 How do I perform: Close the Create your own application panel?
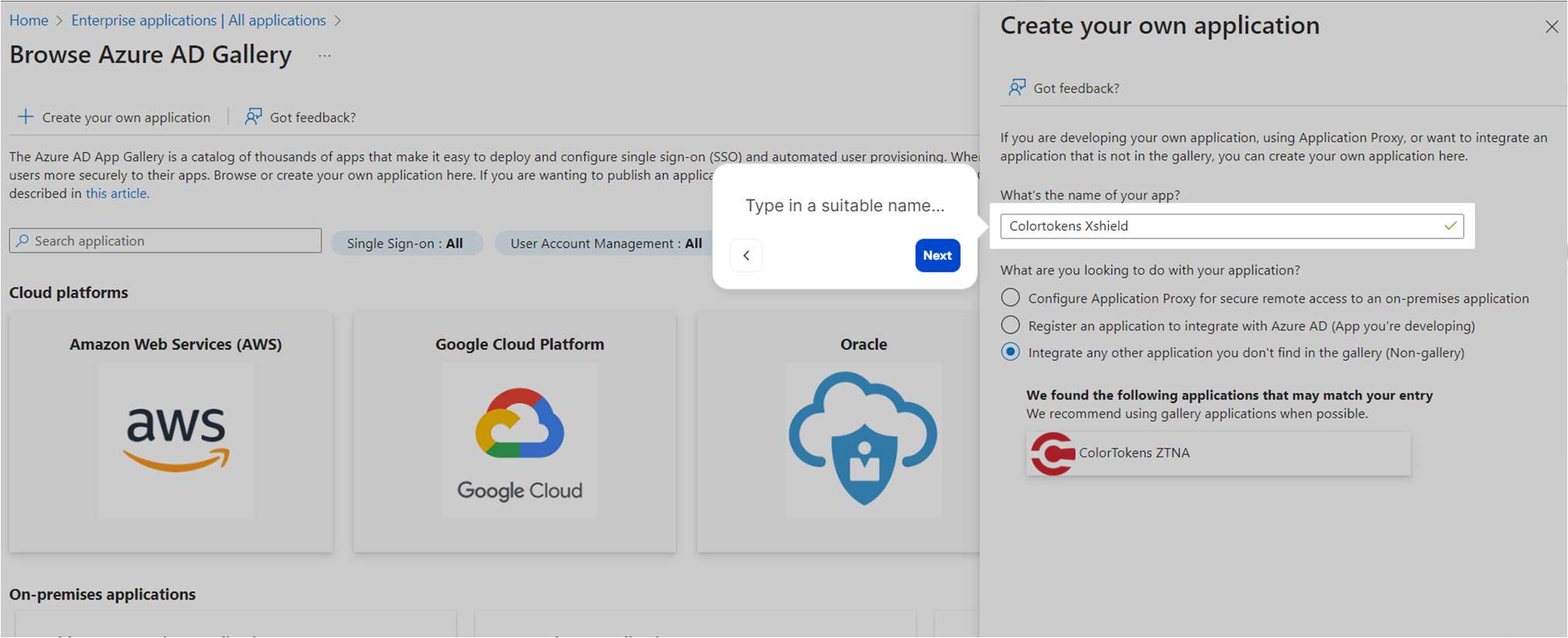tap(1551, 27)
